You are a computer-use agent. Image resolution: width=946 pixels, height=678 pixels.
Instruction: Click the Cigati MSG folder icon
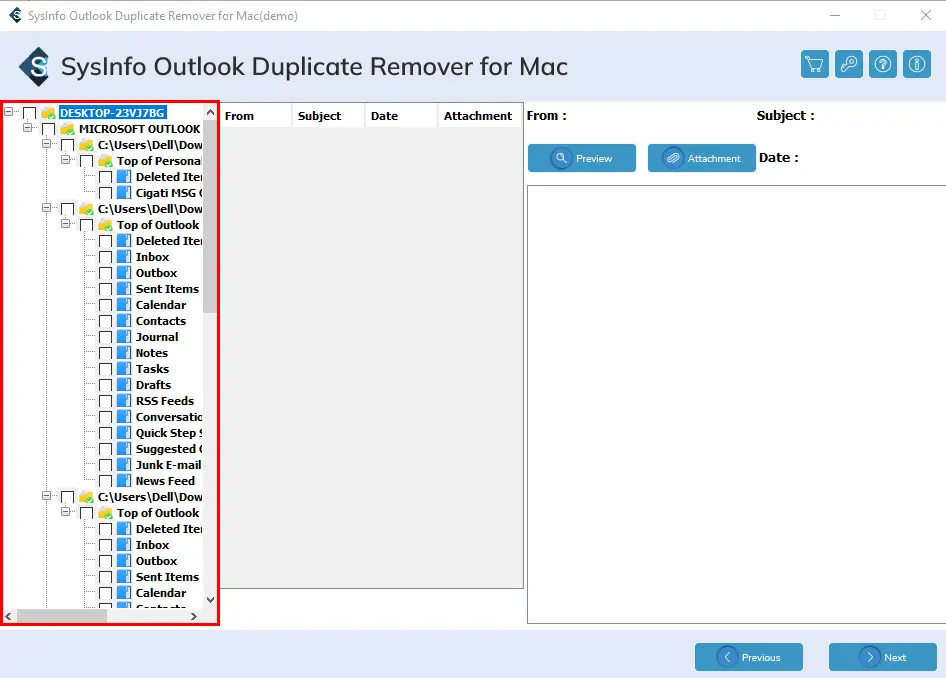pos(124,193)
